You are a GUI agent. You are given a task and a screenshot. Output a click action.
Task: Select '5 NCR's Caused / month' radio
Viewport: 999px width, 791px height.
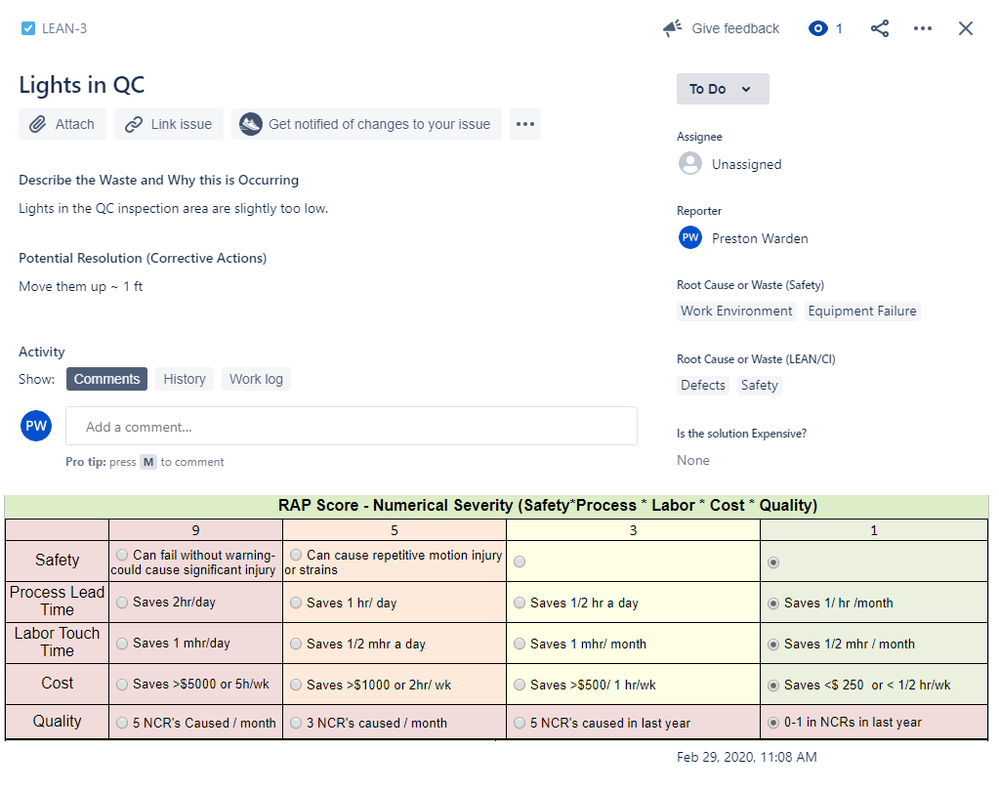(x=122, y=722)
